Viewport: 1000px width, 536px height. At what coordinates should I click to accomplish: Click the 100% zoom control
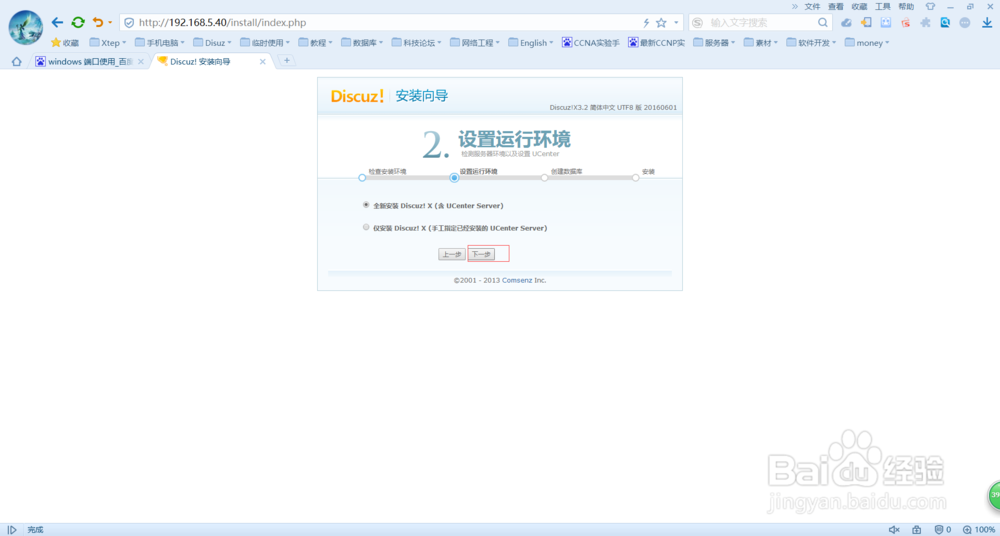click(x=979, y=530)
